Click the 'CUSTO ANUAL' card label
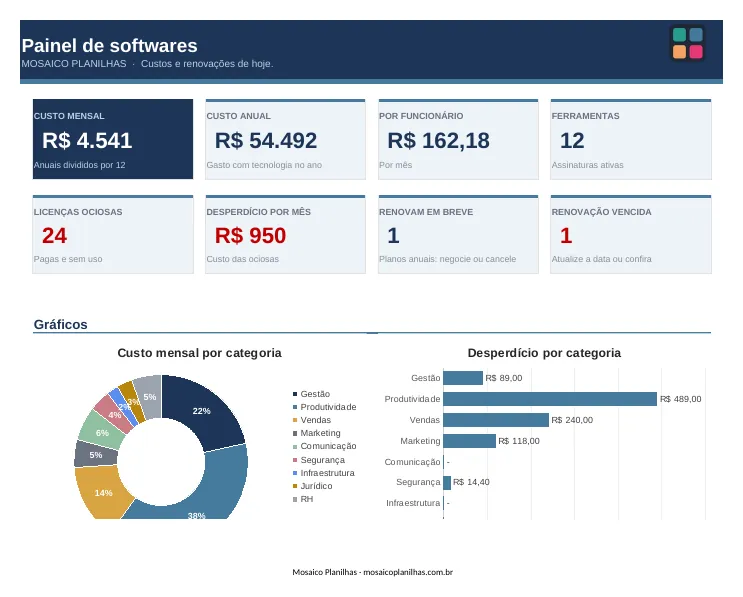The height and width of the screenshot is (597, 743). click(239, 116)
